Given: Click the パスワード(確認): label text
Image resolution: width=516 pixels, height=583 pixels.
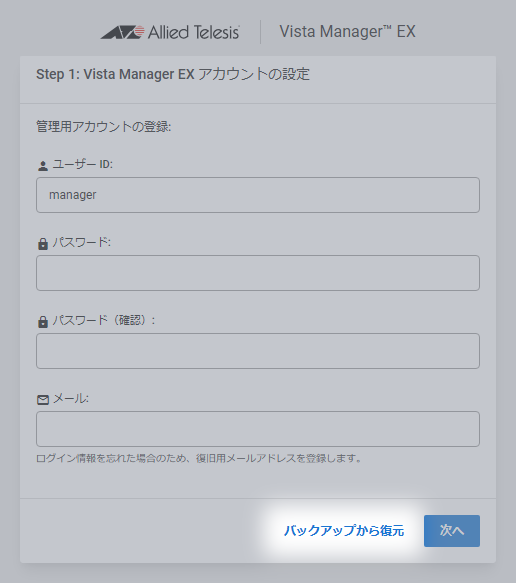Looking at the screenshot, I should 104,320.
